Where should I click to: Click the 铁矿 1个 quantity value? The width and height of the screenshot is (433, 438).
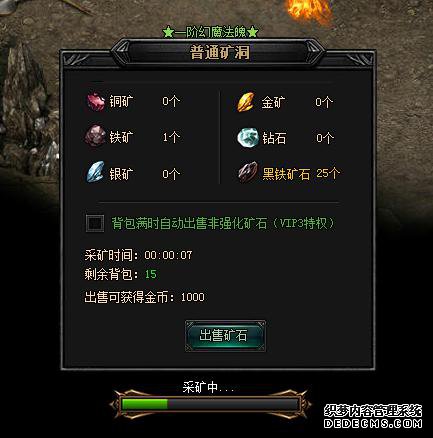coord(171,137)
